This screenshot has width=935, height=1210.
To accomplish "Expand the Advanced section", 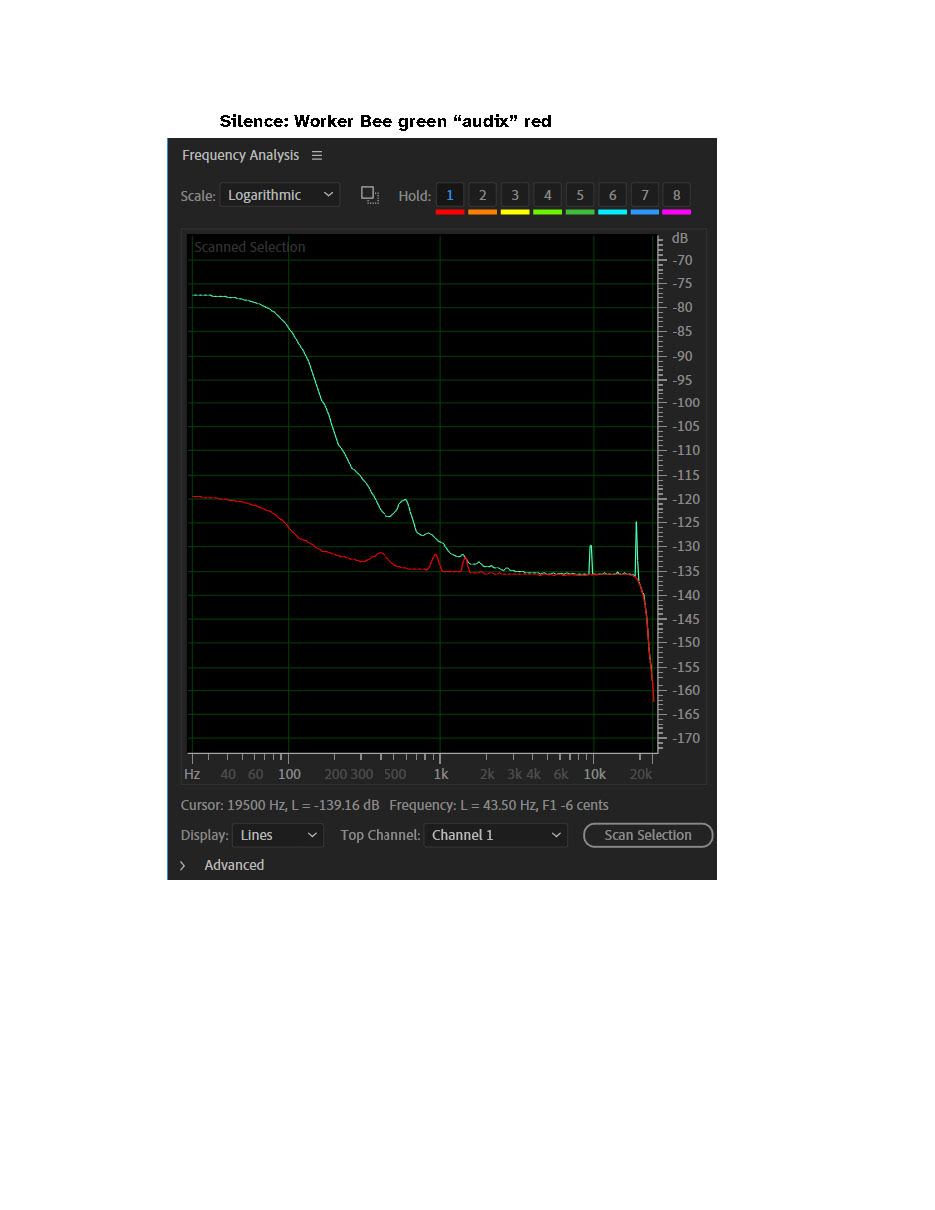I will pos(183,866).
